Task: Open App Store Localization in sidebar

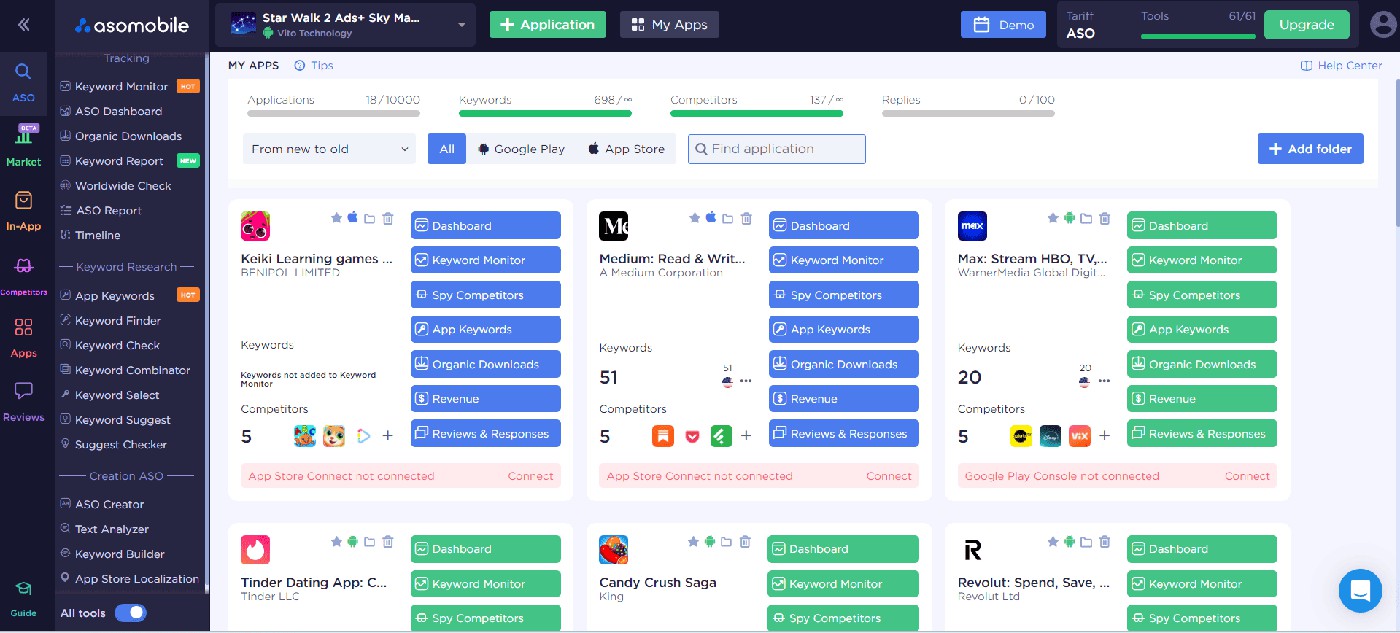Action: [x=130, y=579]
